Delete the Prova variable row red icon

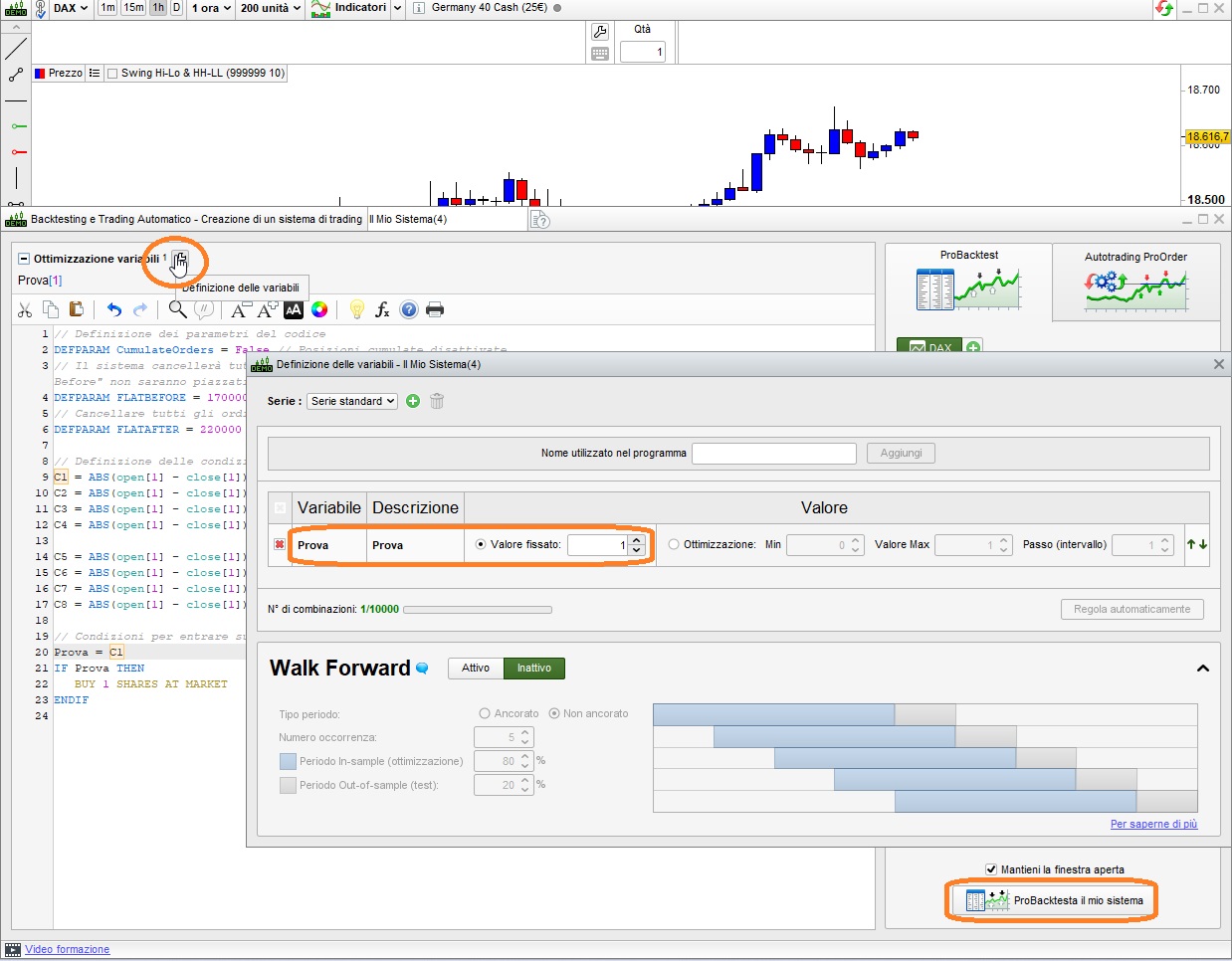click(x=280, y=545)
